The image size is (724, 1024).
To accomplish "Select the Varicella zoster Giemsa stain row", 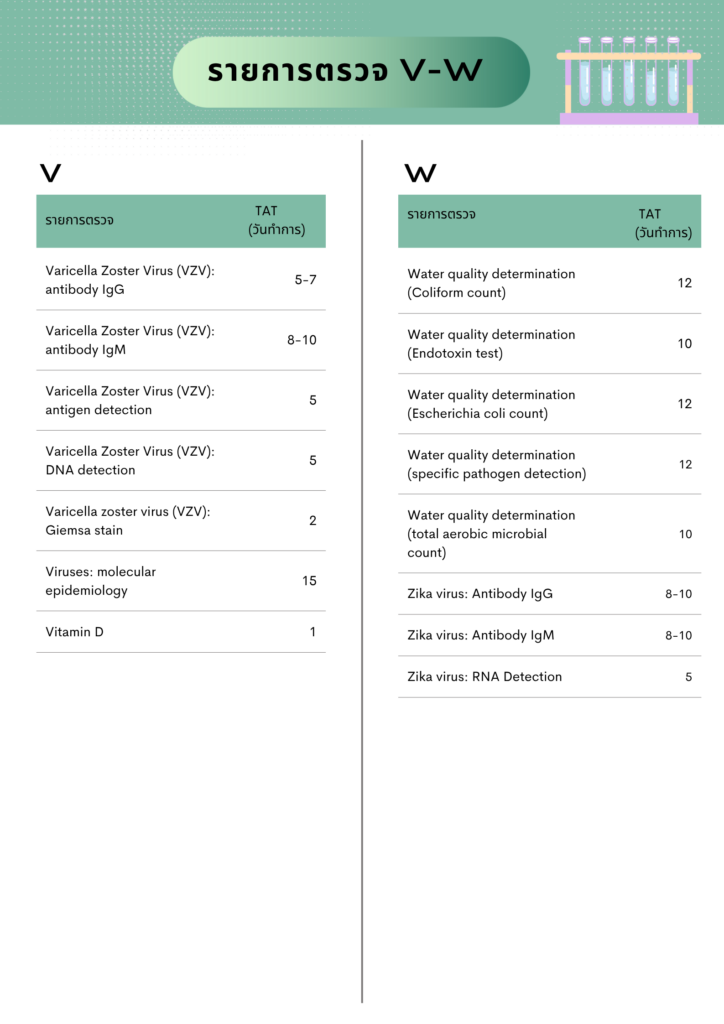I will [181, 520].
